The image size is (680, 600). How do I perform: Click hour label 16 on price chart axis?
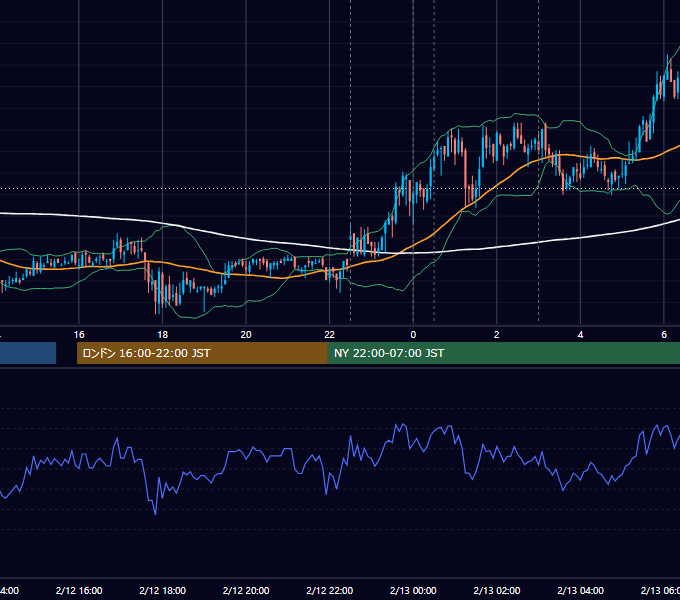tap(79, 335)
